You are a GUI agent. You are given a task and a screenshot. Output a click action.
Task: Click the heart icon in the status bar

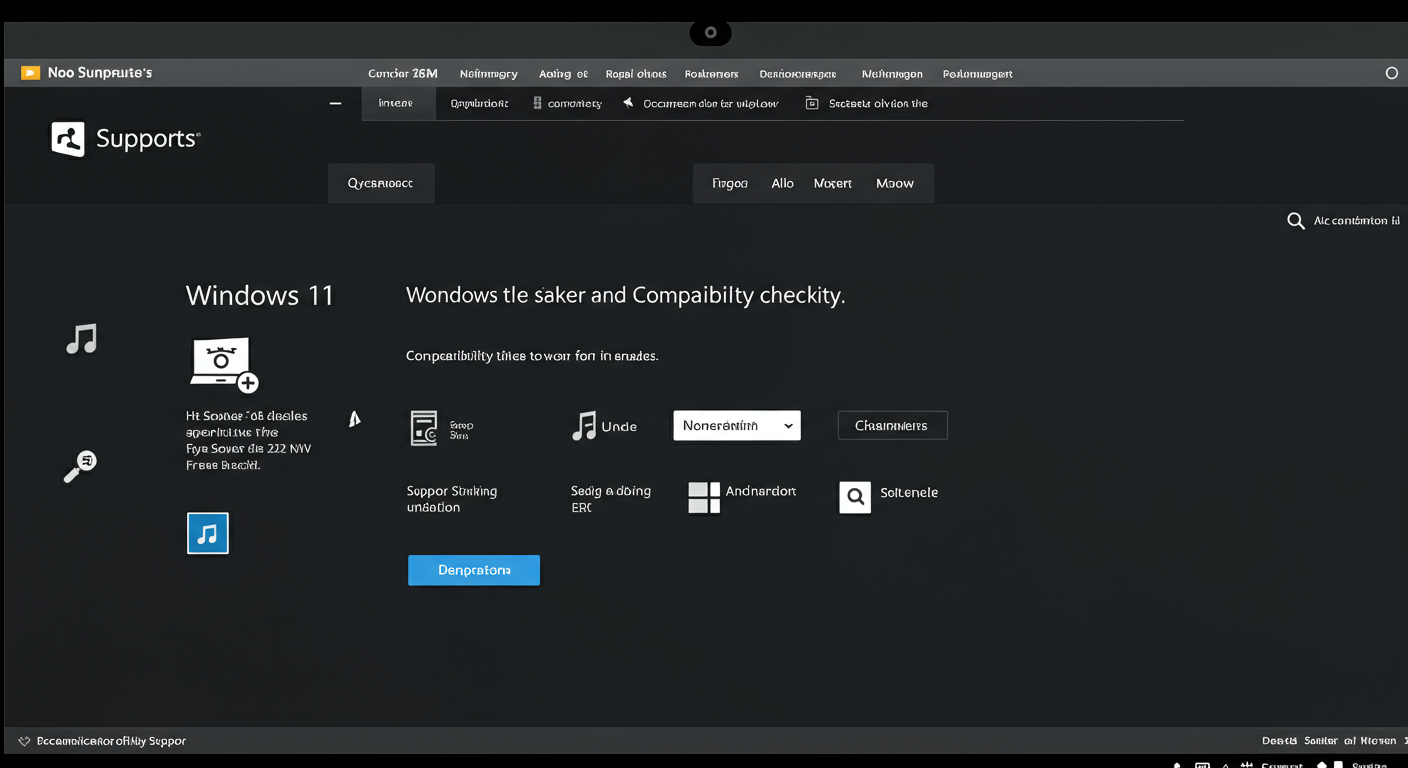click(24, 741)
